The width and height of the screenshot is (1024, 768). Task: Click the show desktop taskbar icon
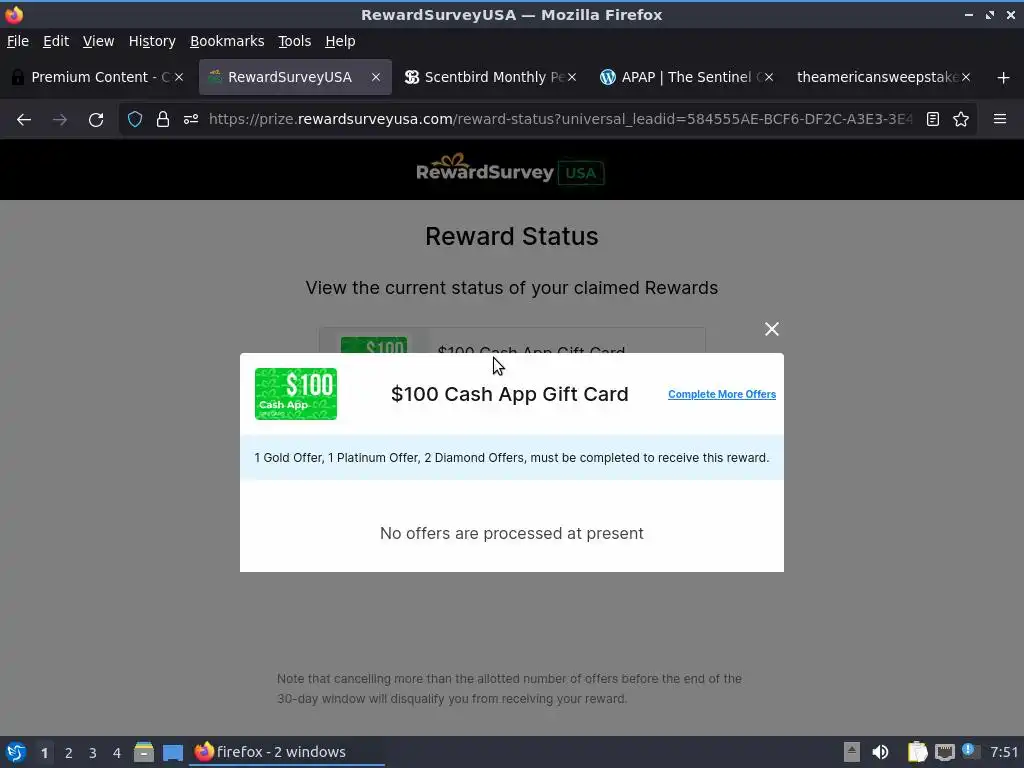tap(173, 753)
